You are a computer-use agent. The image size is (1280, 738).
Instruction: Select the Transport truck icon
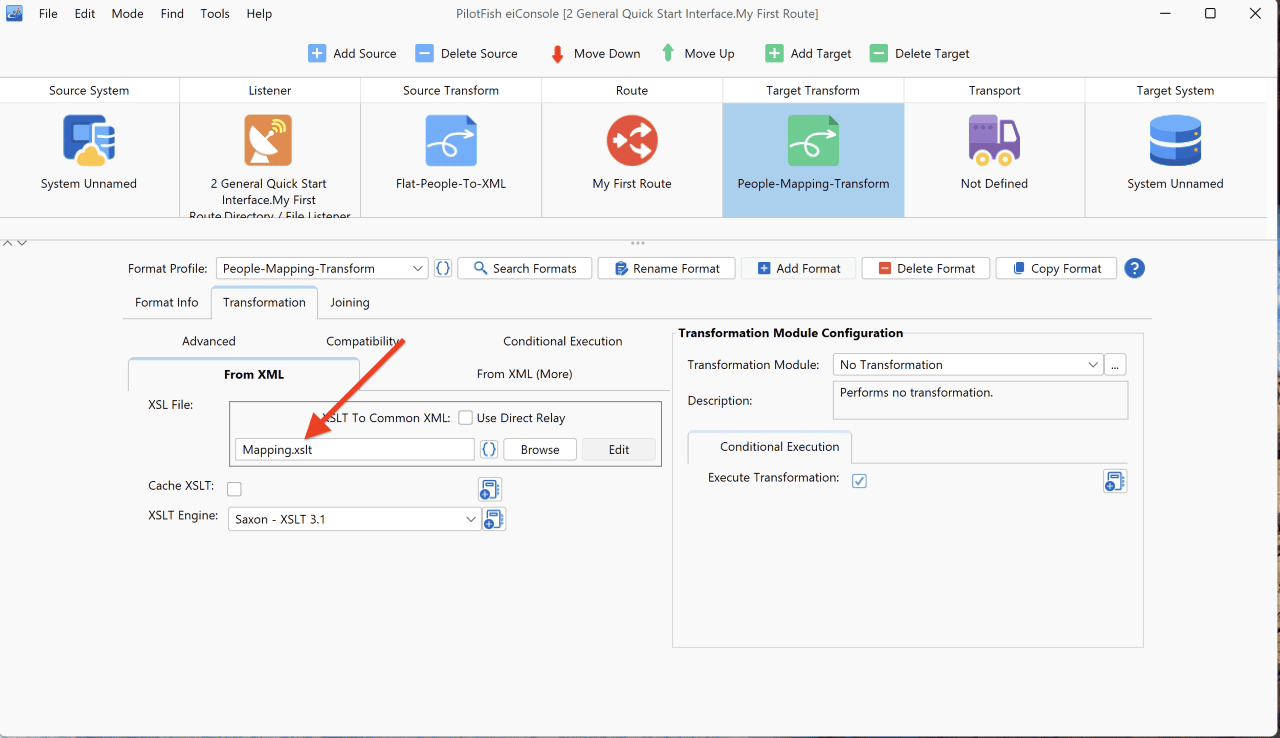point(994,140)
